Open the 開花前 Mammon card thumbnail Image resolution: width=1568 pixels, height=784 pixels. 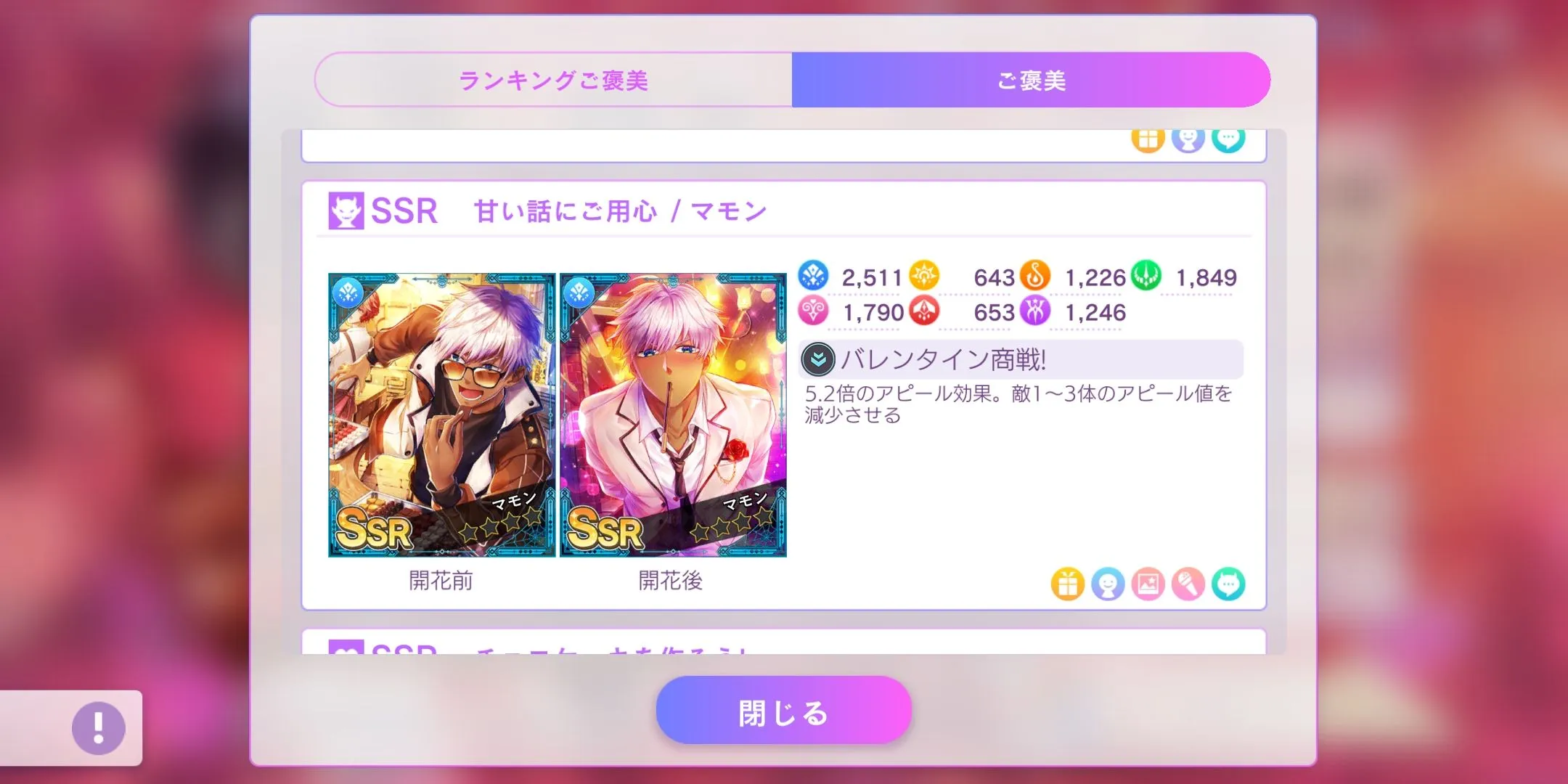(441, 415)
